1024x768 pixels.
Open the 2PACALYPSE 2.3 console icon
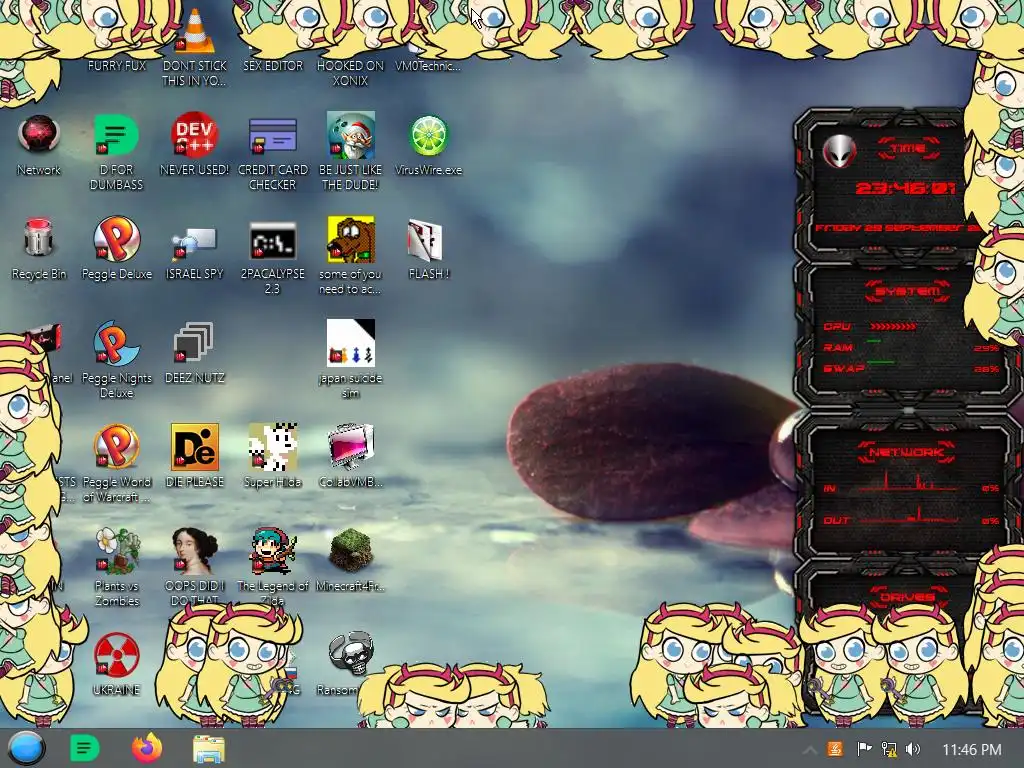pos(272,241)
